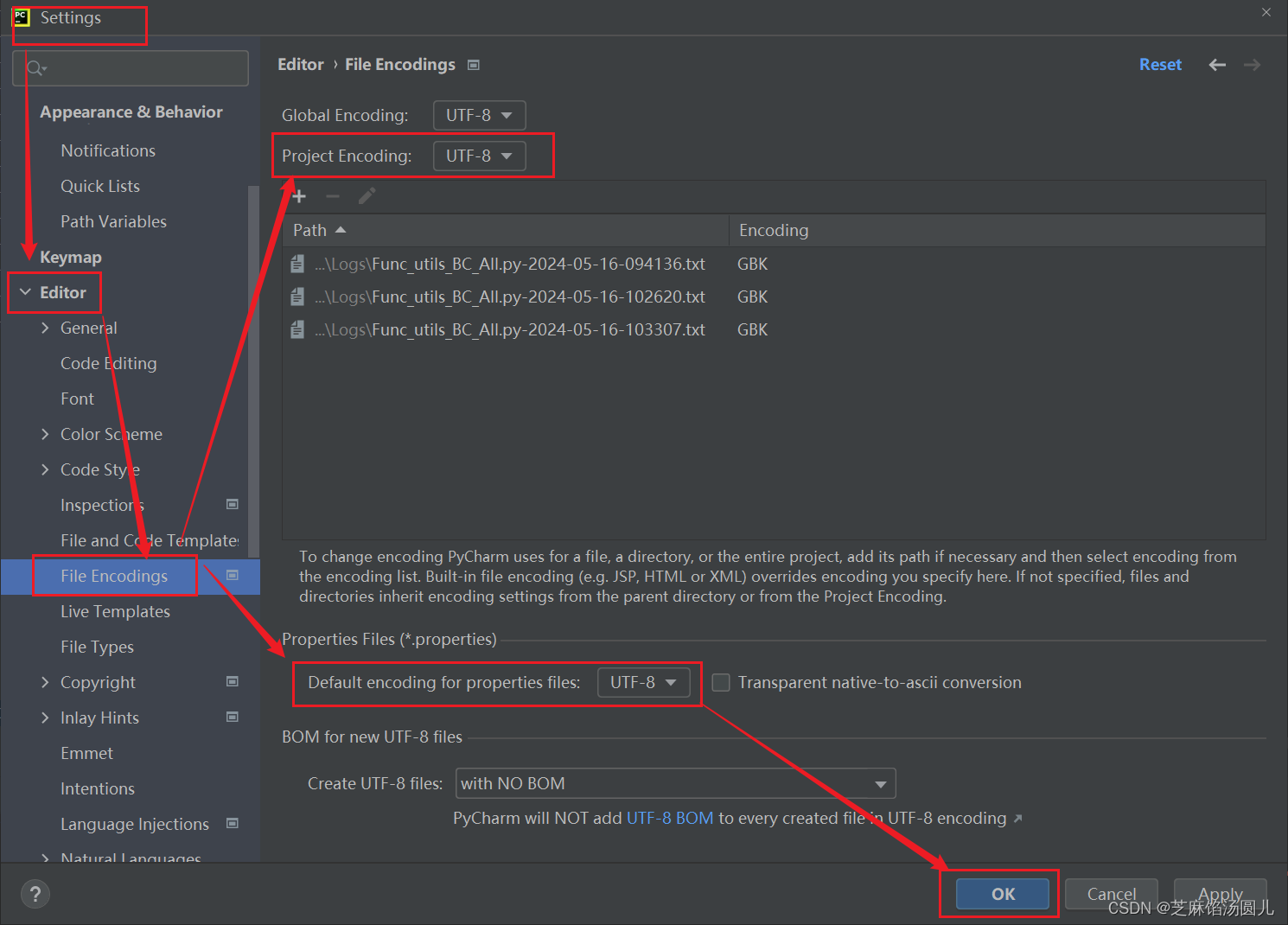Open Global Encoding dropdown
This screenshot has width=1288, height=925.
click(479, 115)
